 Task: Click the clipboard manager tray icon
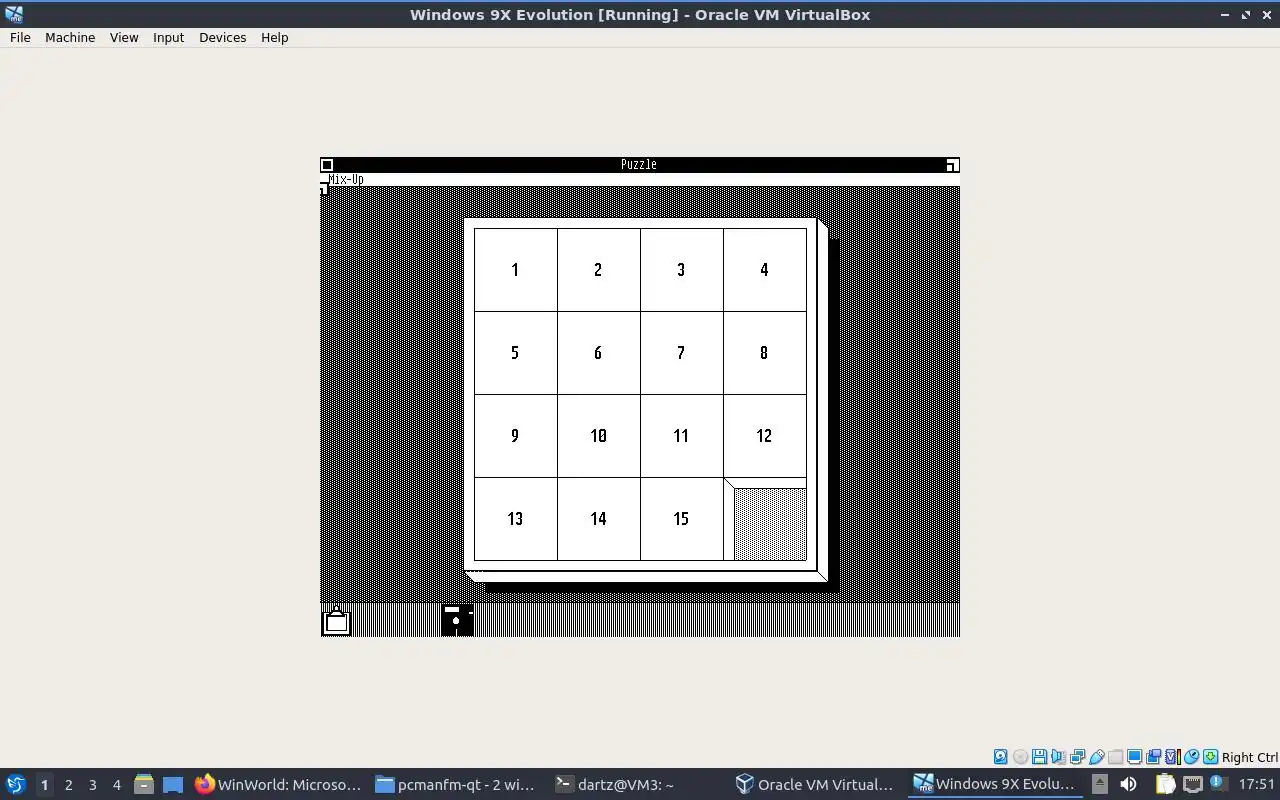tap(1166, 785)
